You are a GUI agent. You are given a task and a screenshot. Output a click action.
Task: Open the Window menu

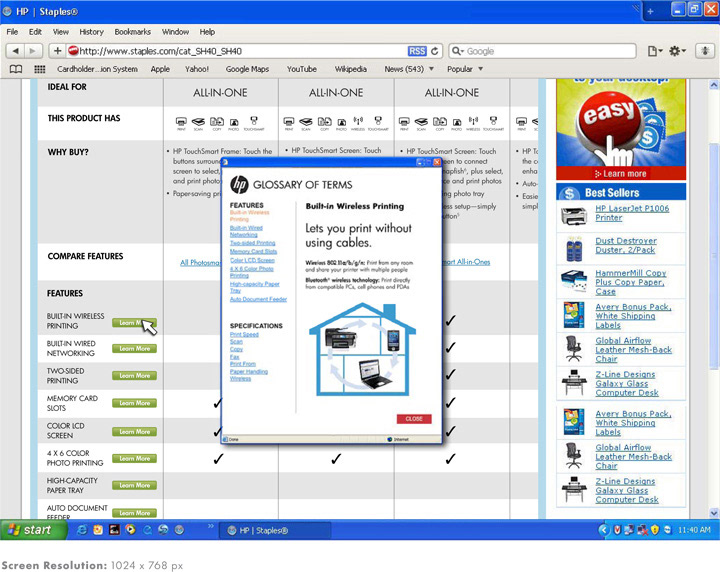[175, 32]
